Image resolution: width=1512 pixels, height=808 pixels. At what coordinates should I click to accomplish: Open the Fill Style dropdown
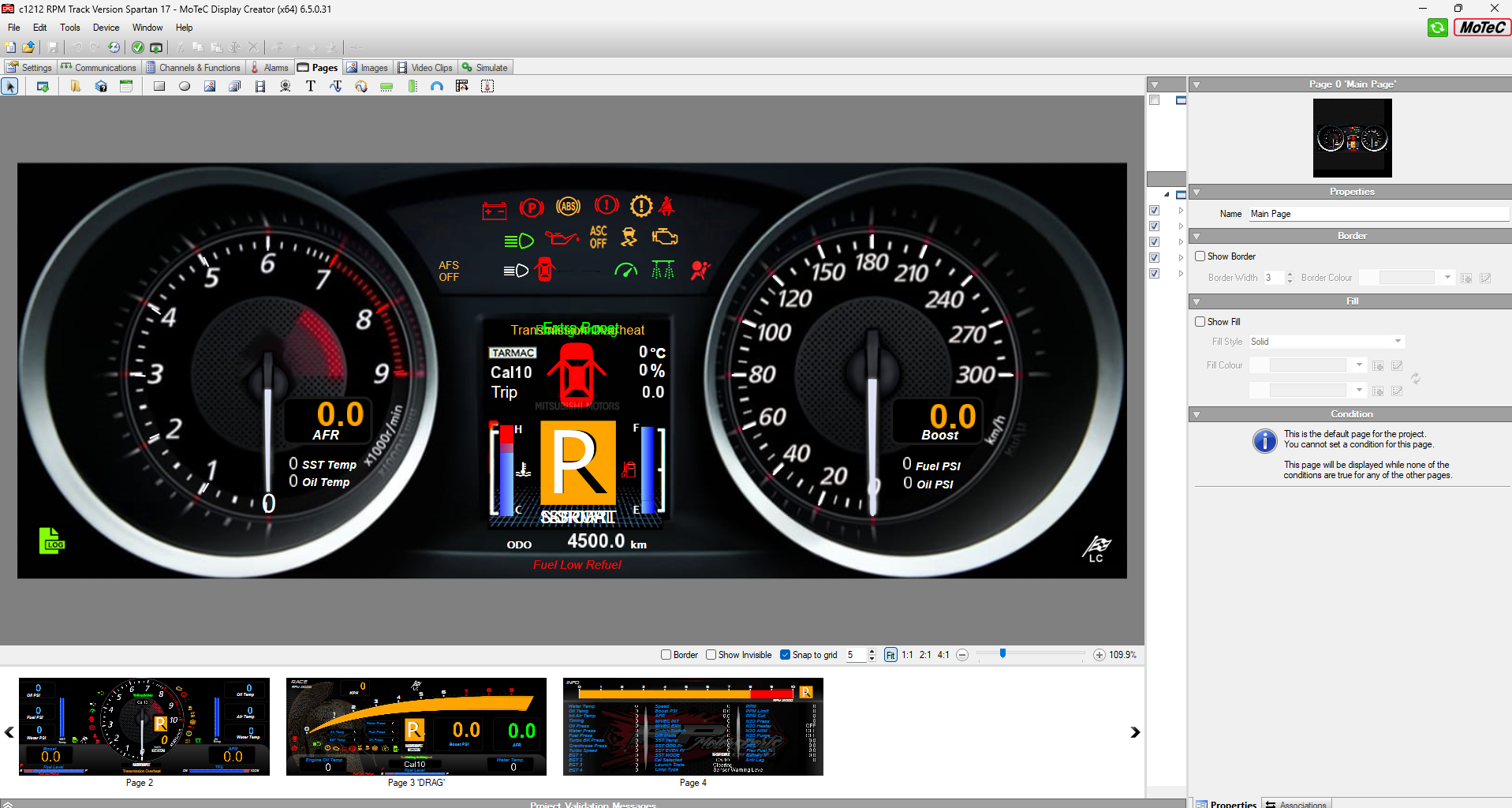(x=1397, y=341)
